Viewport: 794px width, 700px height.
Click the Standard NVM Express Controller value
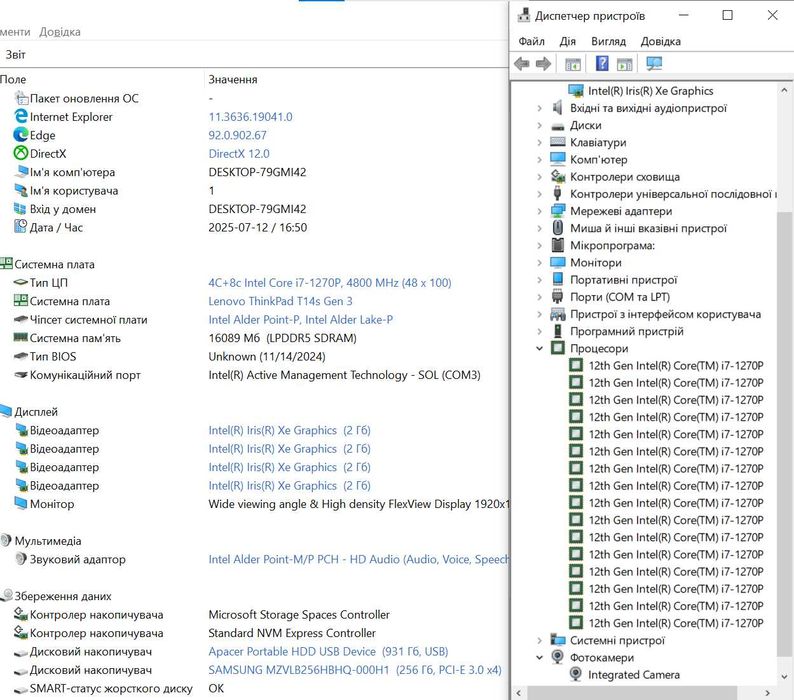coord(292,633)
